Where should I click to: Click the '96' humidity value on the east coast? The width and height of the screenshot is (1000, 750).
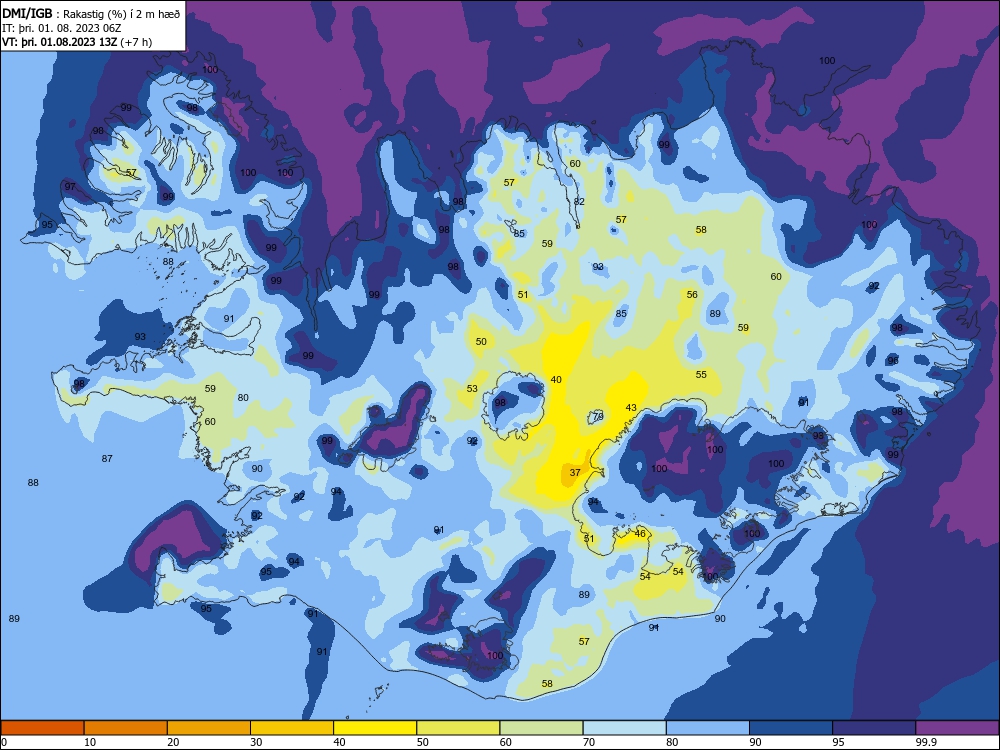point(893,360)
